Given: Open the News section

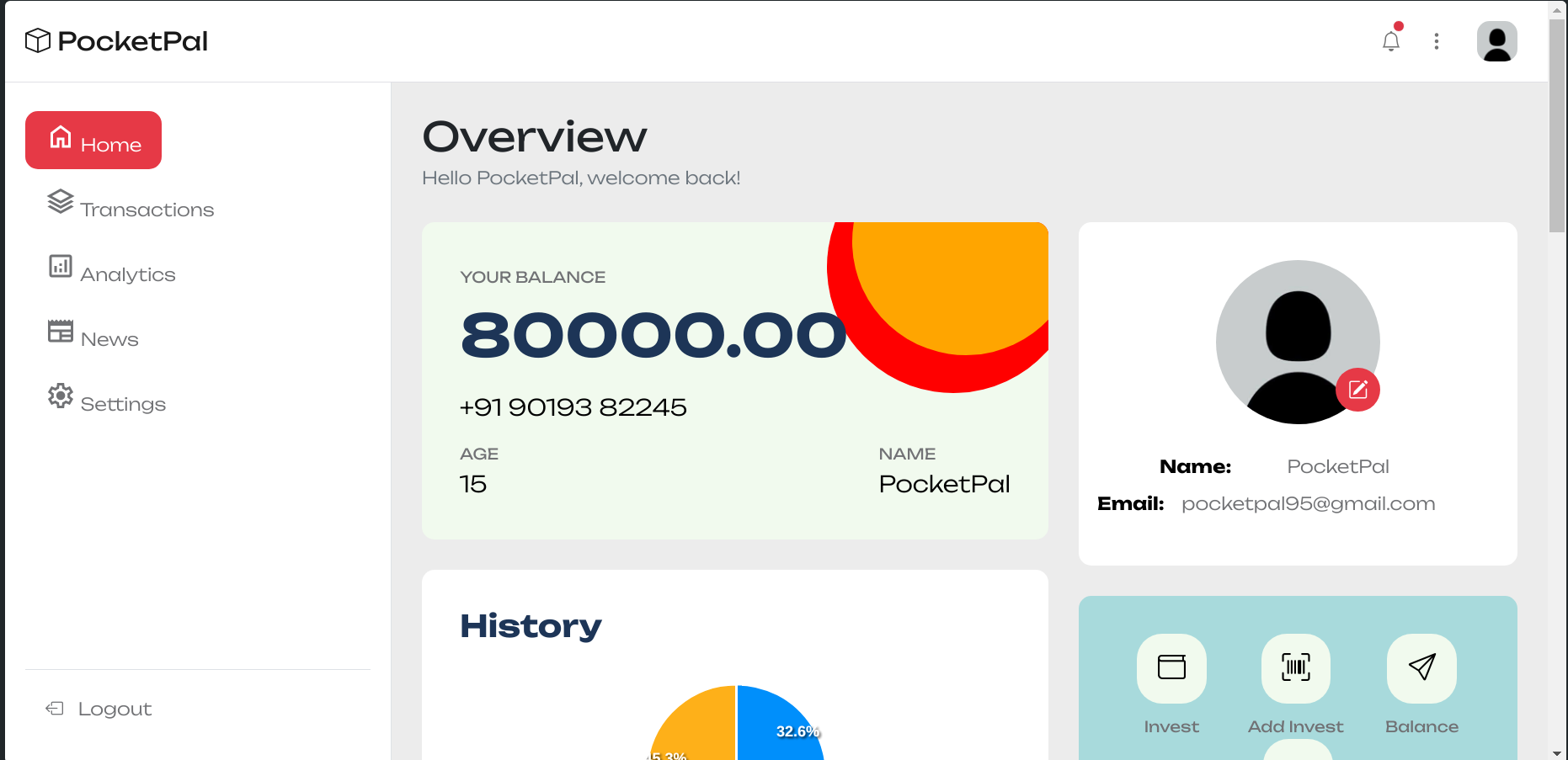Looking at the screenshot, I should point(93,334).
